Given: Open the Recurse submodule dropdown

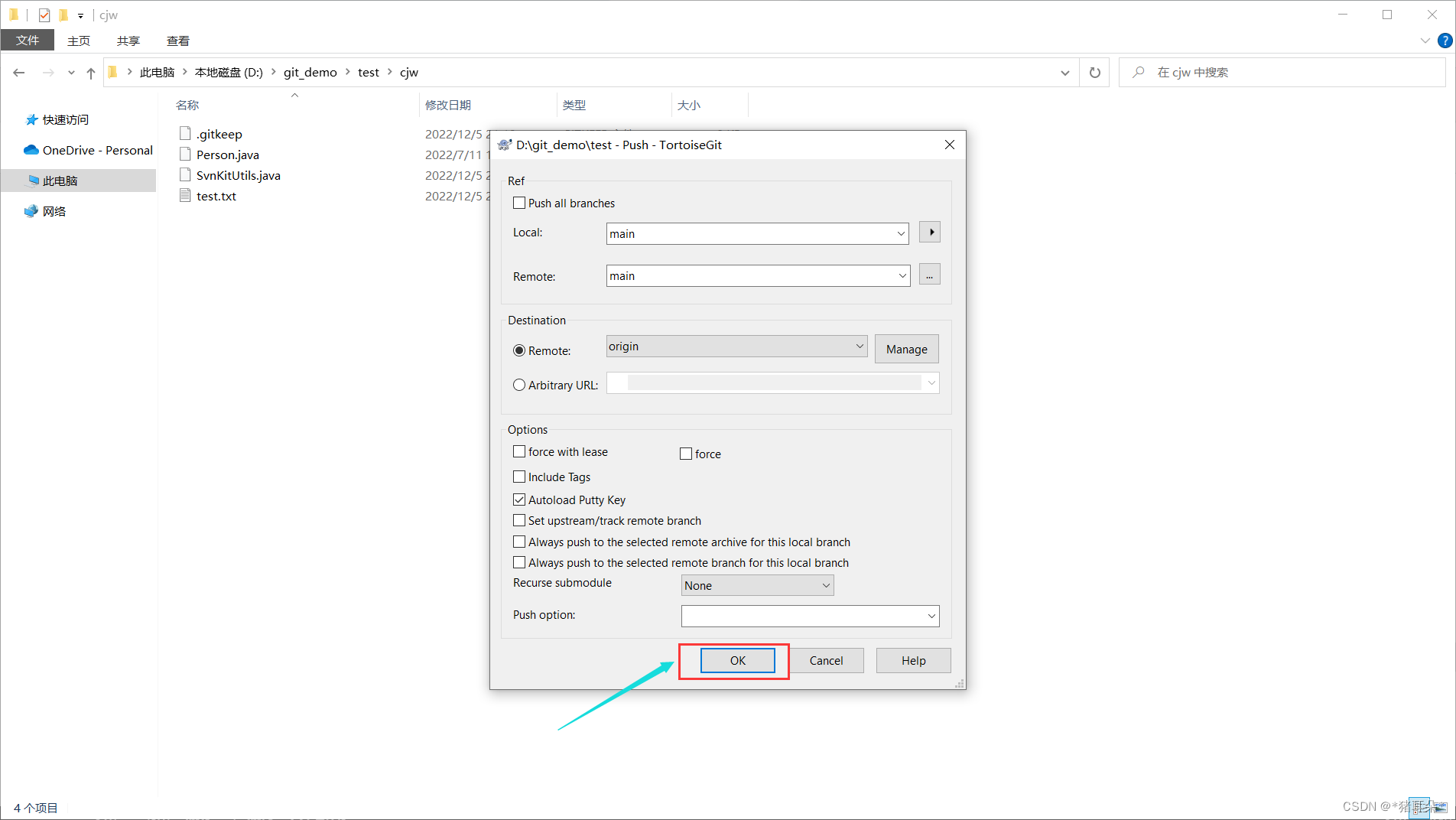Looking at the screenshot, I should coord(826,584).
